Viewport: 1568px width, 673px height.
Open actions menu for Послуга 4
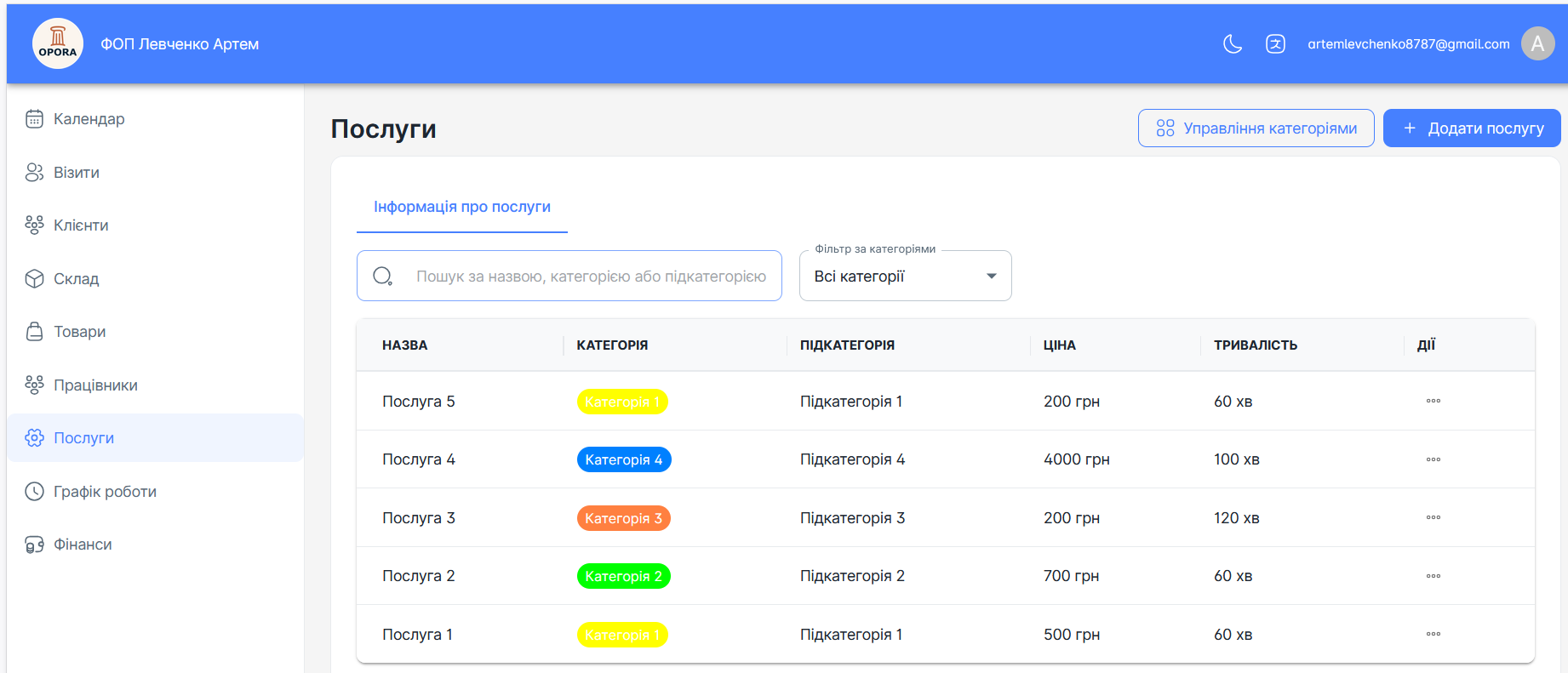click(1434, 459)
